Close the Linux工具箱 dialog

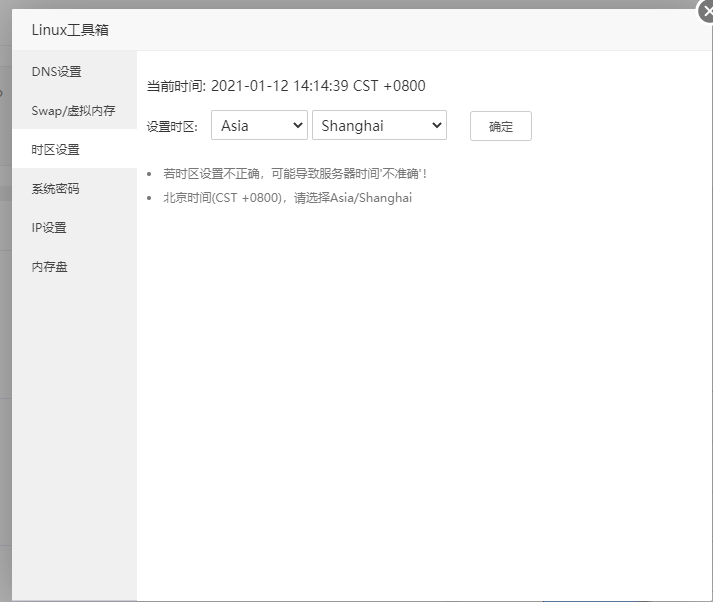tap(706, 11)
